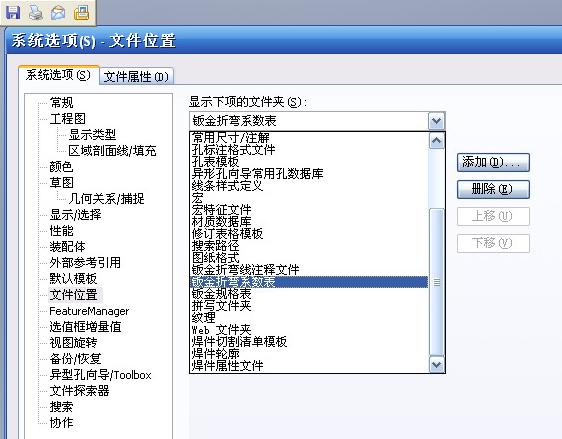This screenshot has width=562, height=439.
Task: Select 工程图 in the options tree
Action: 67,119
